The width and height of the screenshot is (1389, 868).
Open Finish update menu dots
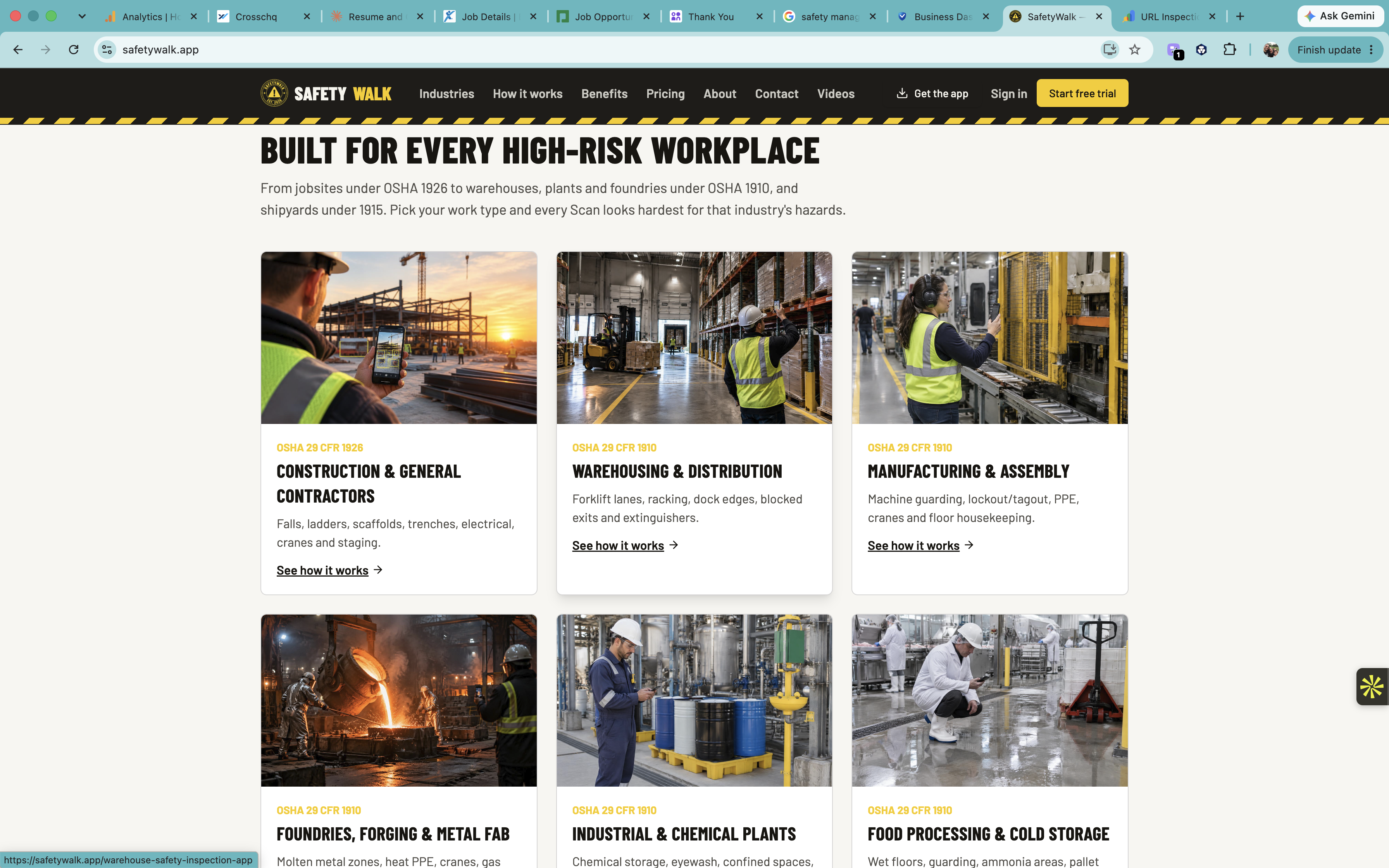[1371, 50]
